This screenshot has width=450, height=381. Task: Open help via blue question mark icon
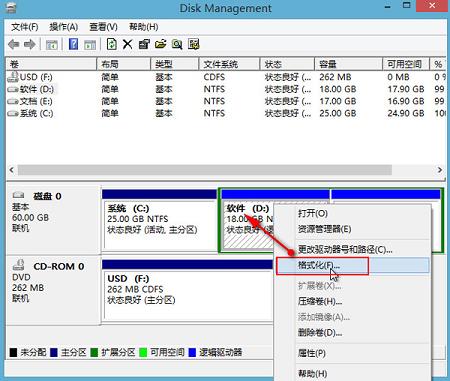73,44
